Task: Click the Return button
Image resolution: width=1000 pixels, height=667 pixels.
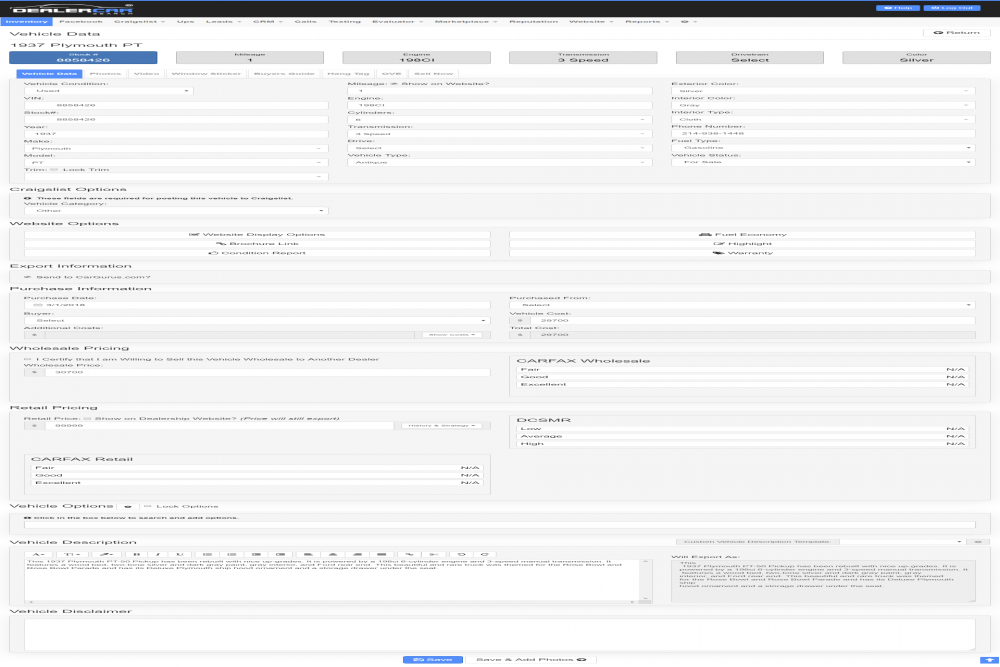Action: point(956,33)
